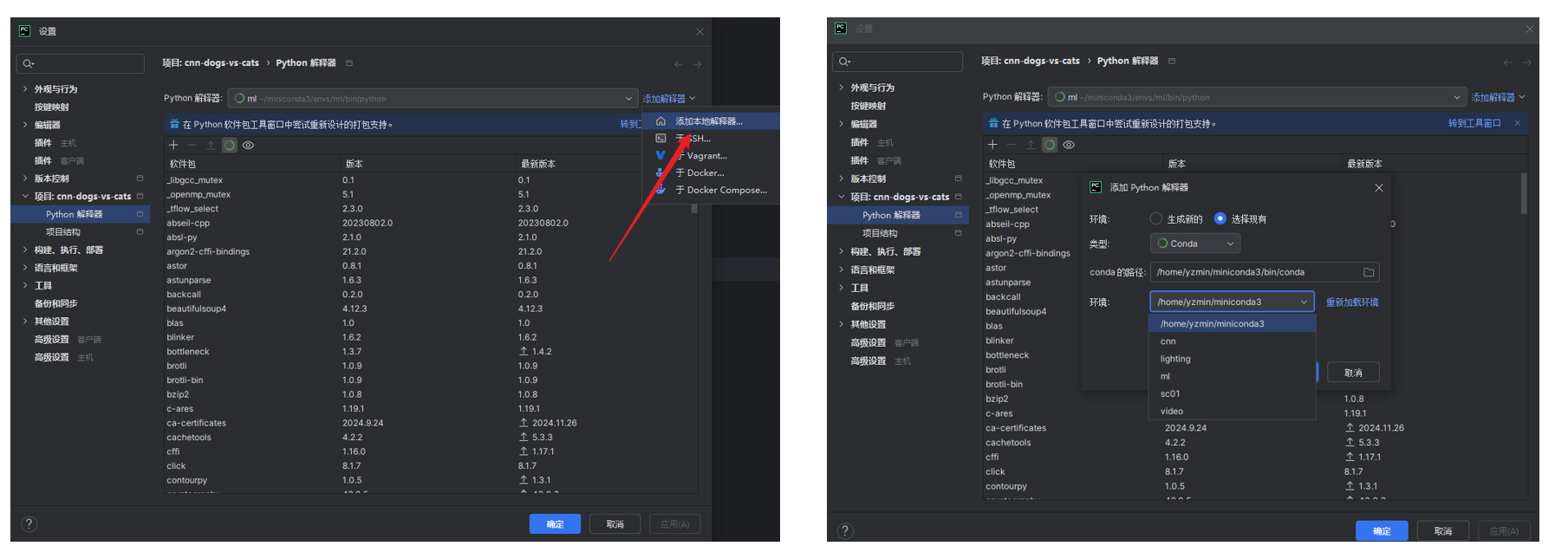Click the blue Vagrant V icon
1568x559 pixels.
tap(660, 156)
